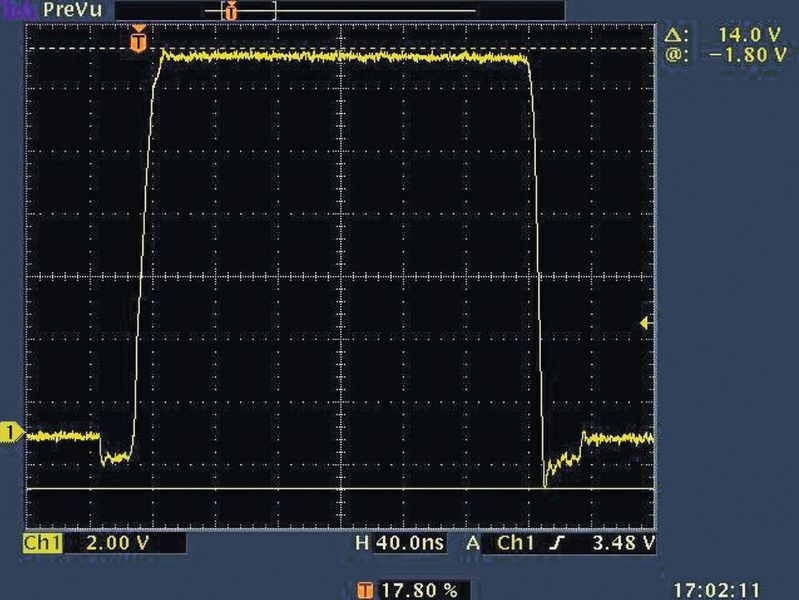Click the H 40.0ns timebase readout
The image size is (799, 600).
[x=400, y=543]
